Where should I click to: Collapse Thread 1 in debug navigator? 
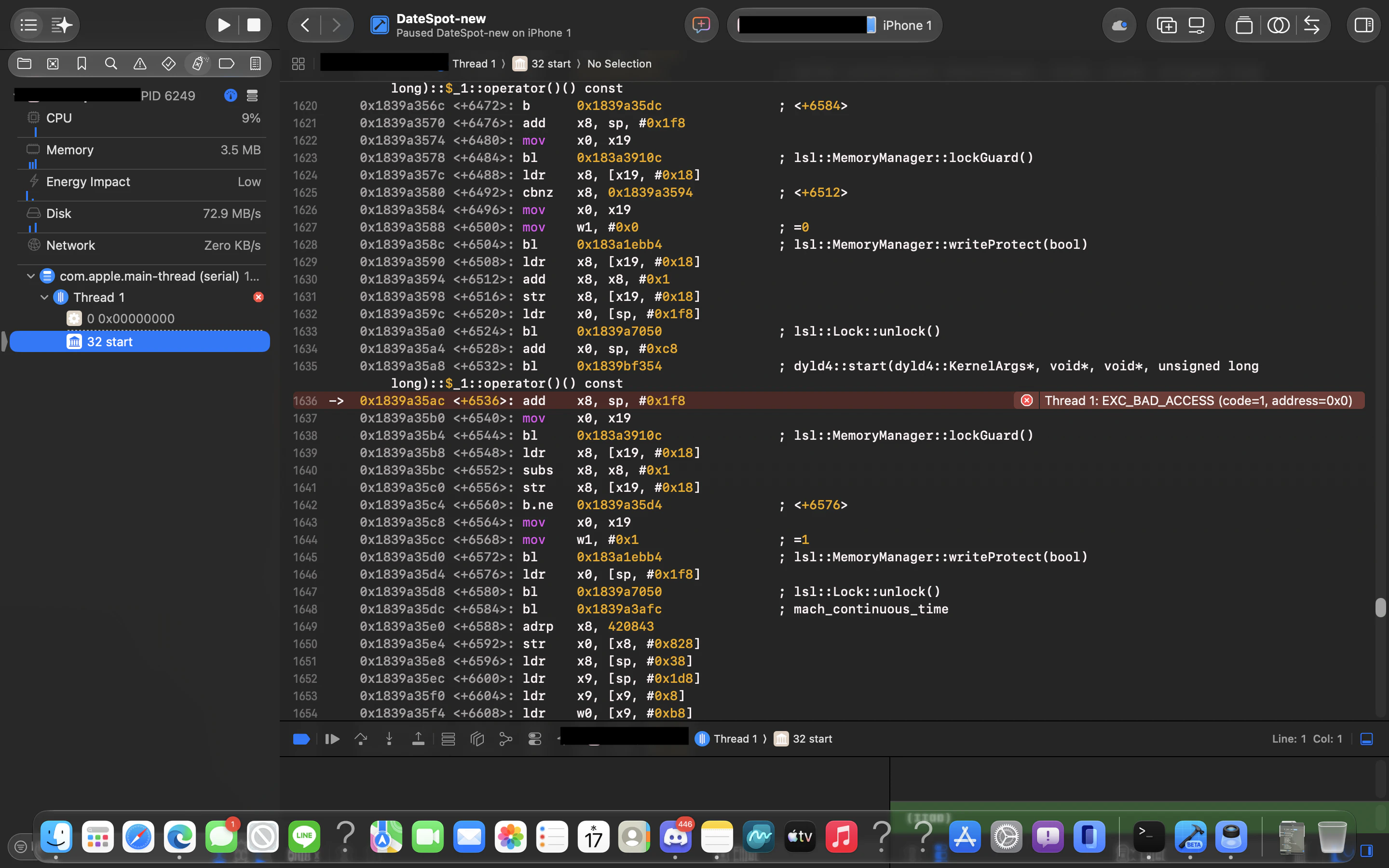click(x=44, y=298)
